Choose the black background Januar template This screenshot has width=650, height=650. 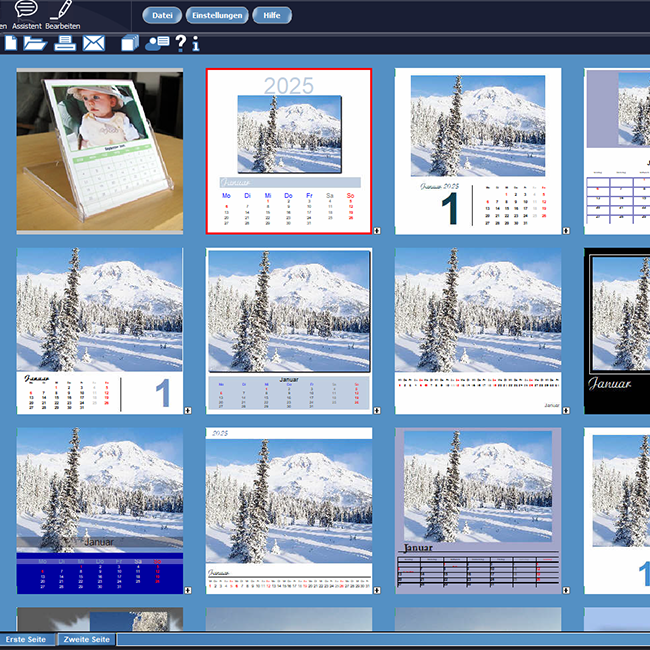coord(617,330)
